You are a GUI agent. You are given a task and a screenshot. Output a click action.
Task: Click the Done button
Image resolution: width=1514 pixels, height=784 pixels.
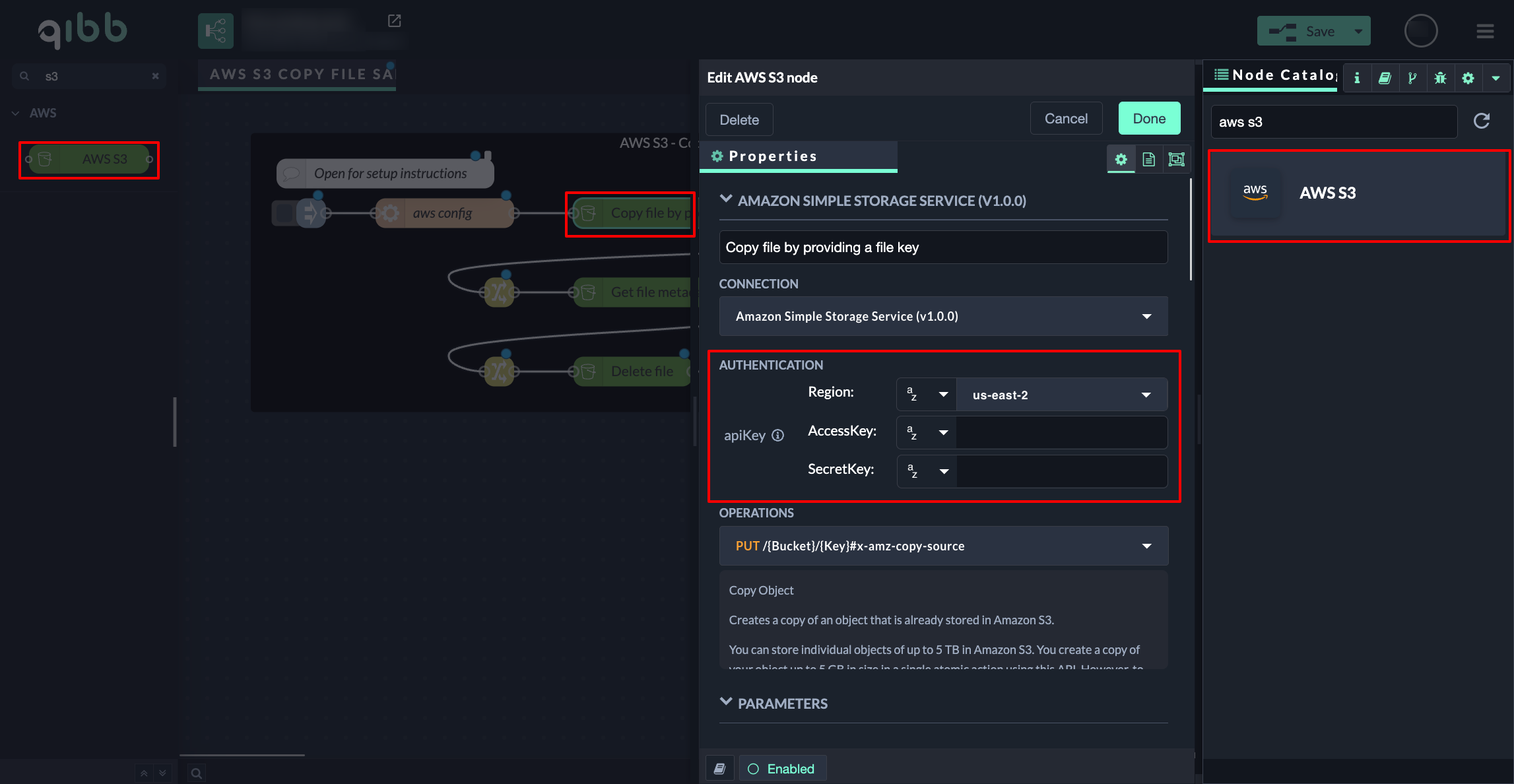click(x=1148, y=119)
